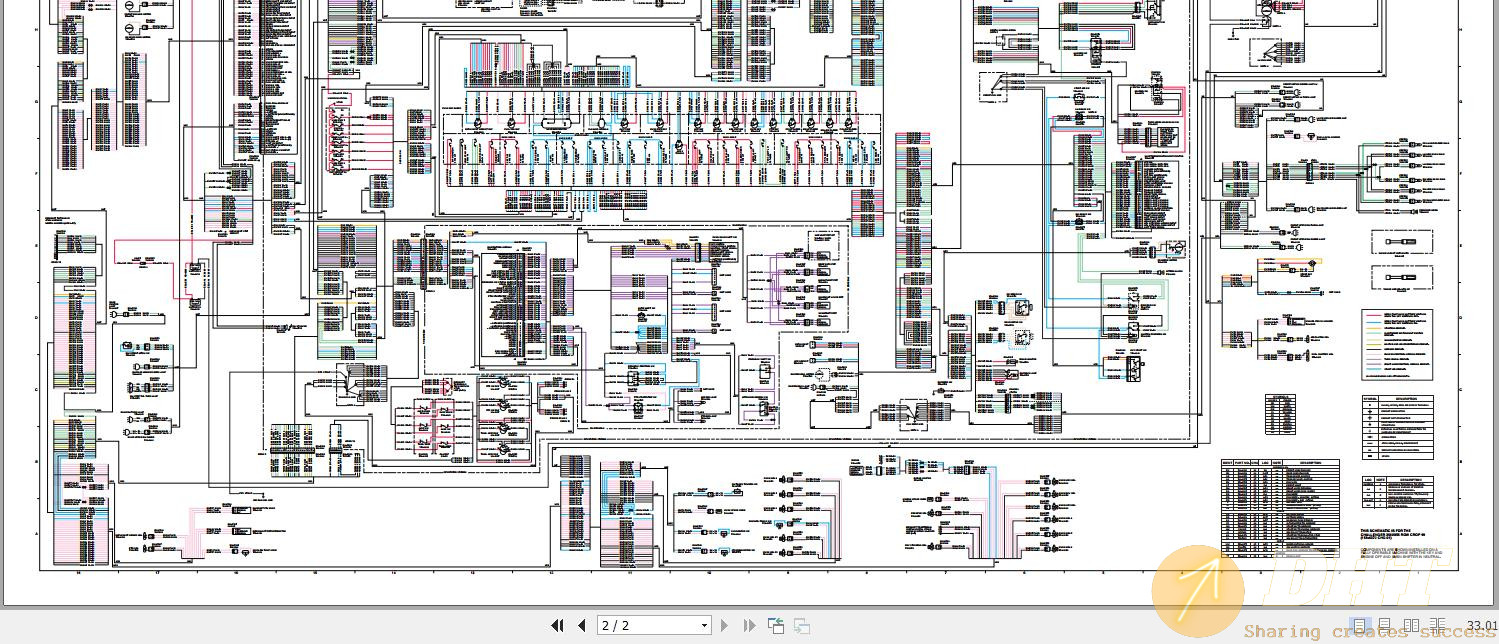Toggle the highlighted page layout button off

pyautogui.click(x=1359, y=624)
